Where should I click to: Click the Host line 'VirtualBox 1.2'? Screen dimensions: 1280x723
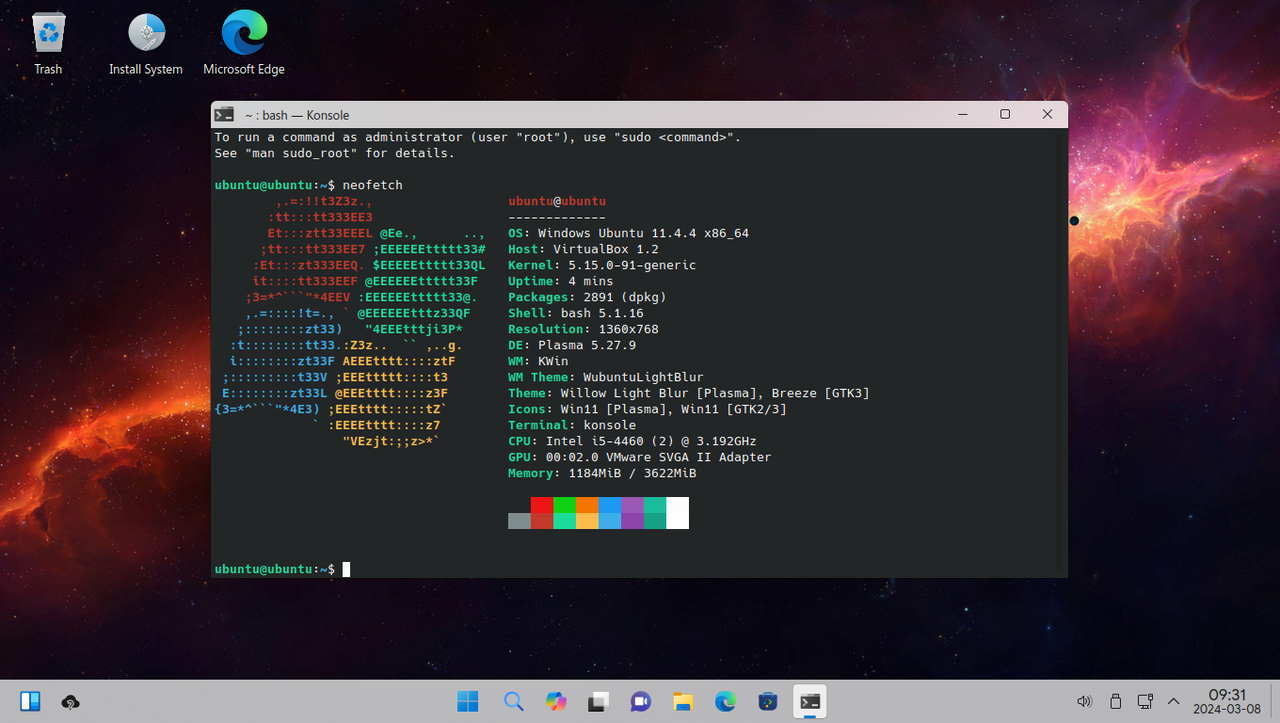(583, 249)
